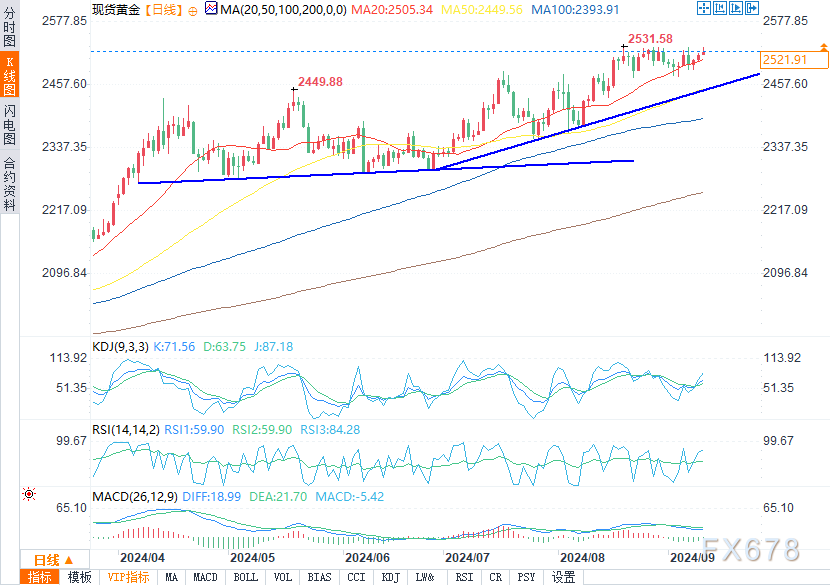Click the crosshair icon beside 日线 label
The image size is (830, 585).
coord(195,9)
